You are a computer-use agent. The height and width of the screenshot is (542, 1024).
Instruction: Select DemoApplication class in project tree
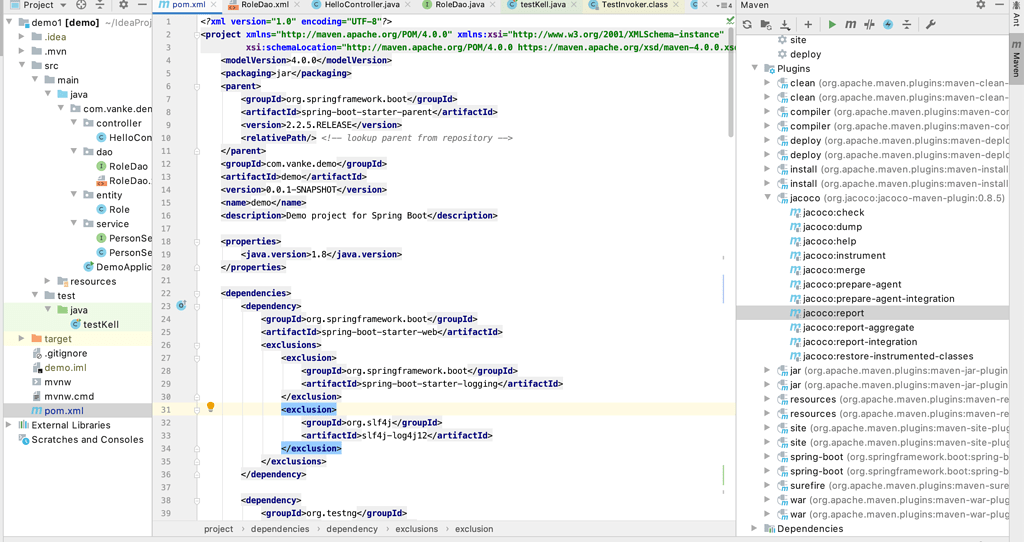123,267
